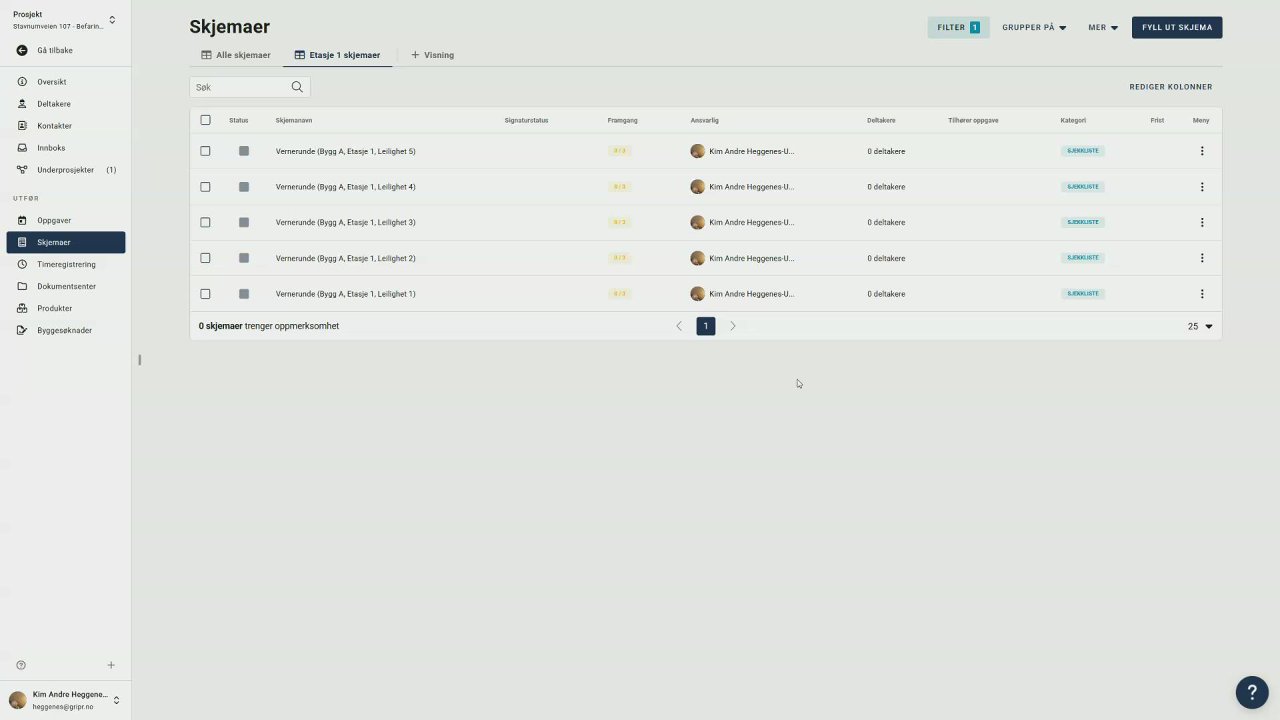
Task: Open the rows-per-page 25 dropdown
Action: pyautogui.click(x=1200, y=326)
